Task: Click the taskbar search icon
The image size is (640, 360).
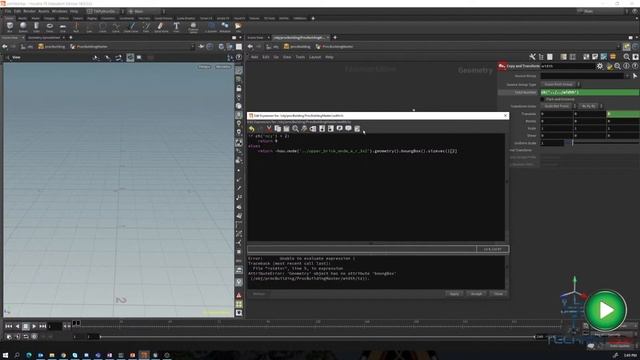Action: coord(17,355)
